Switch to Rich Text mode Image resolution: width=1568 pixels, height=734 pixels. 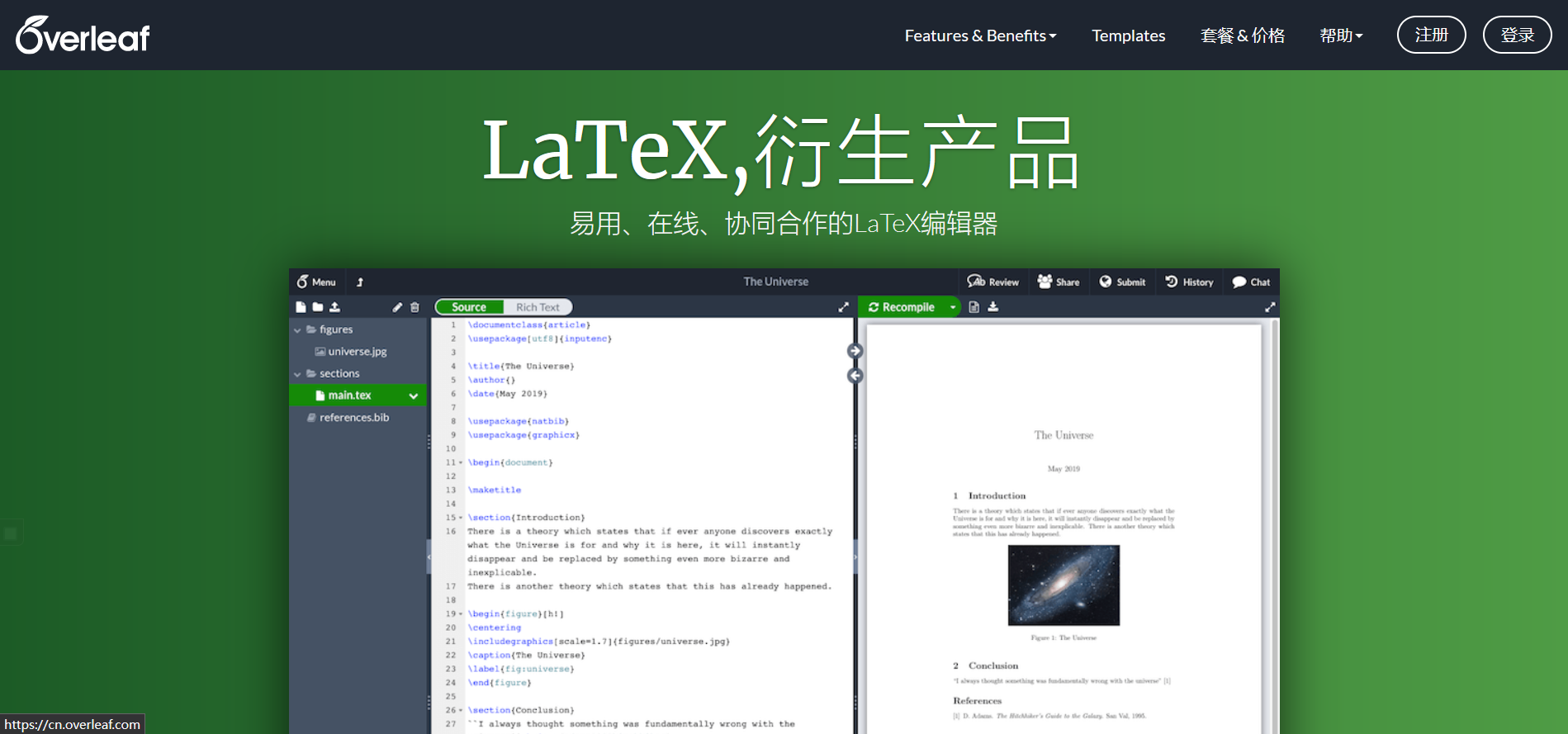(538, 307)
